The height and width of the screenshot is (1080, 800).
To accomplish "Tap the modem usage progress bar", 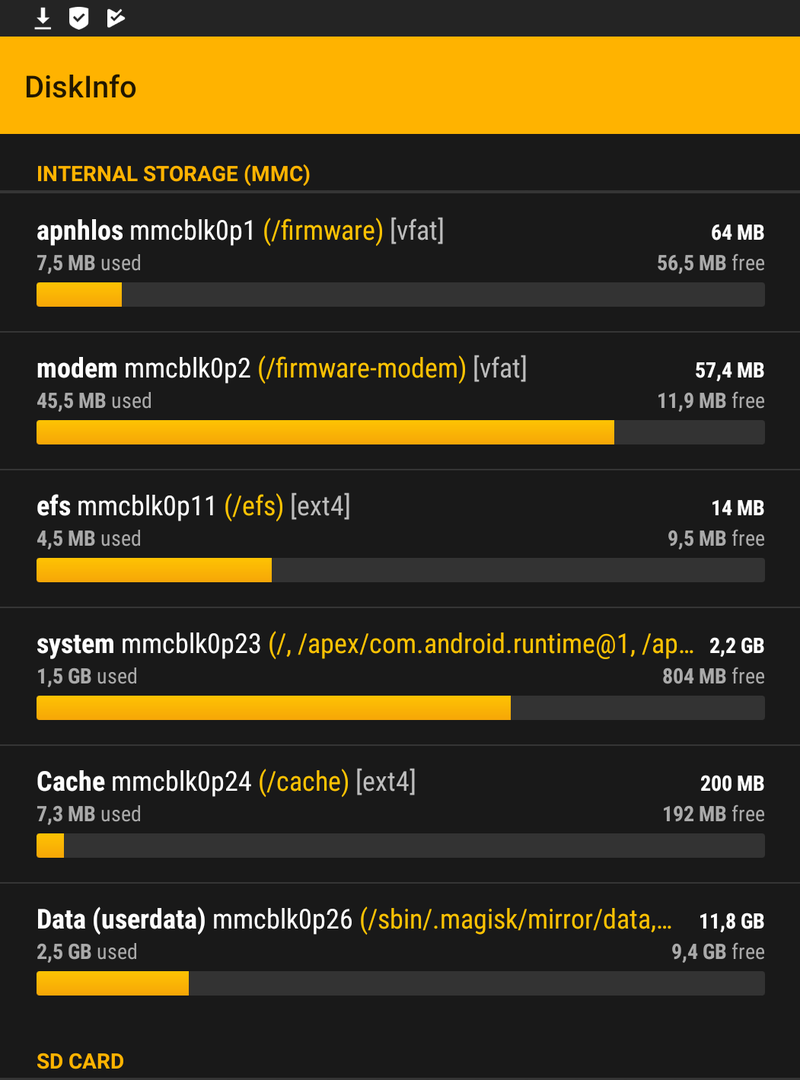I will [400, 432].
